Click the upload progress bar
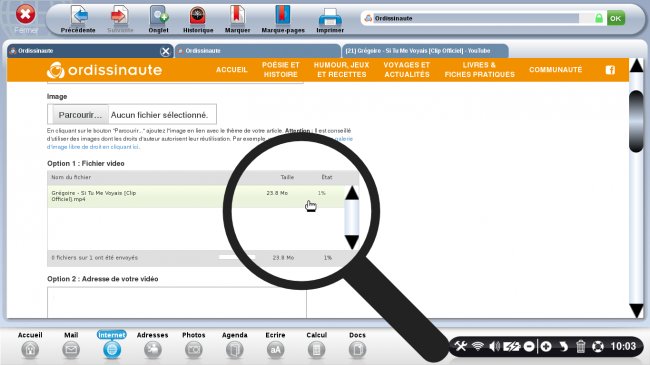 tap(237, 257)
